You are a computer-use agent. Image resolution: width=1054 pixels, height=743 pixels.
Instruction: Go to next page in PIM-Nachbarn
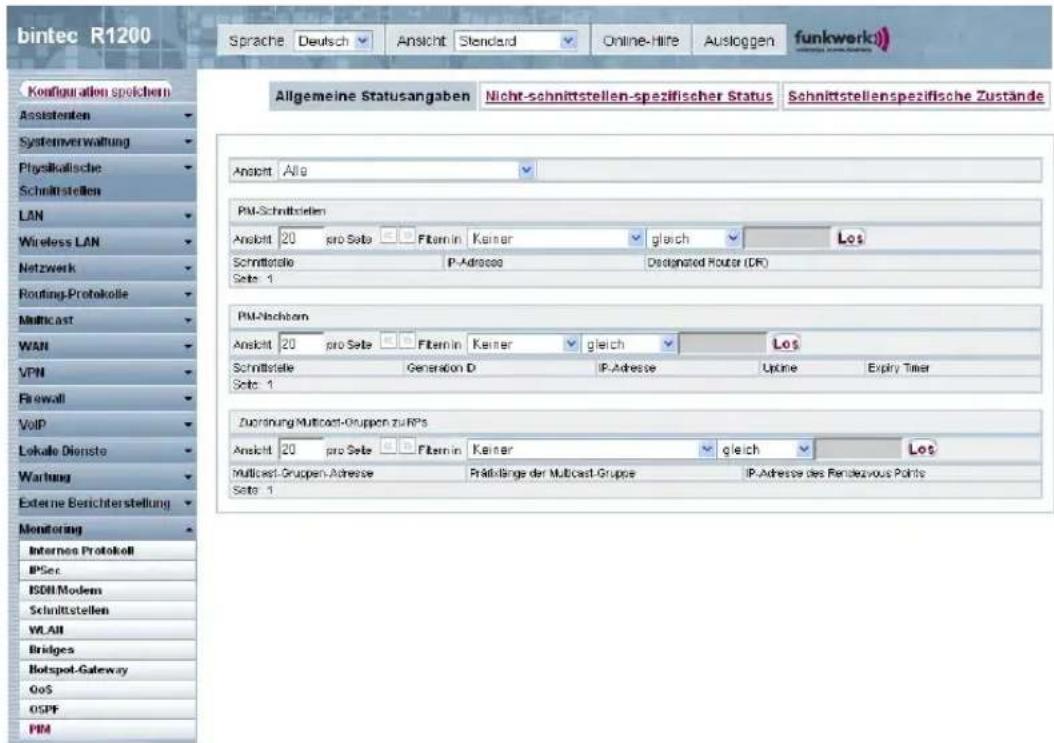click(x=406, y=341)
